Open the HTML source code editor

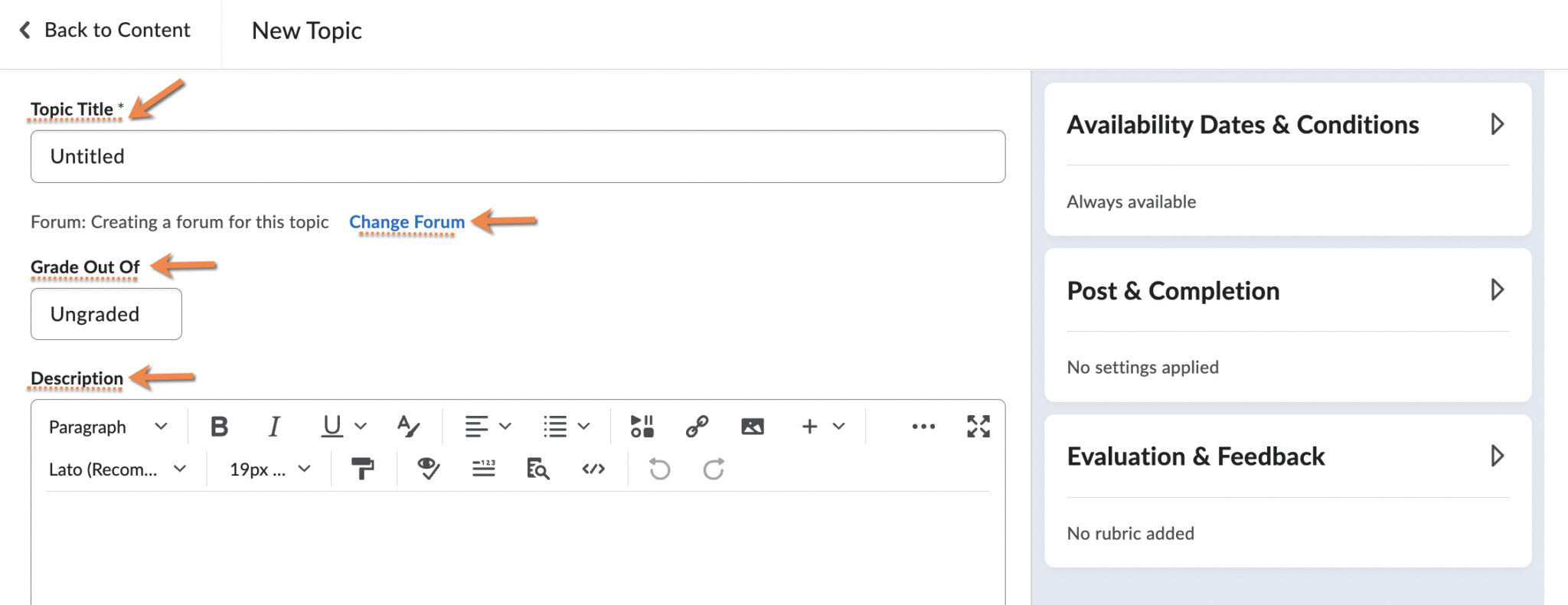(594, 469)
